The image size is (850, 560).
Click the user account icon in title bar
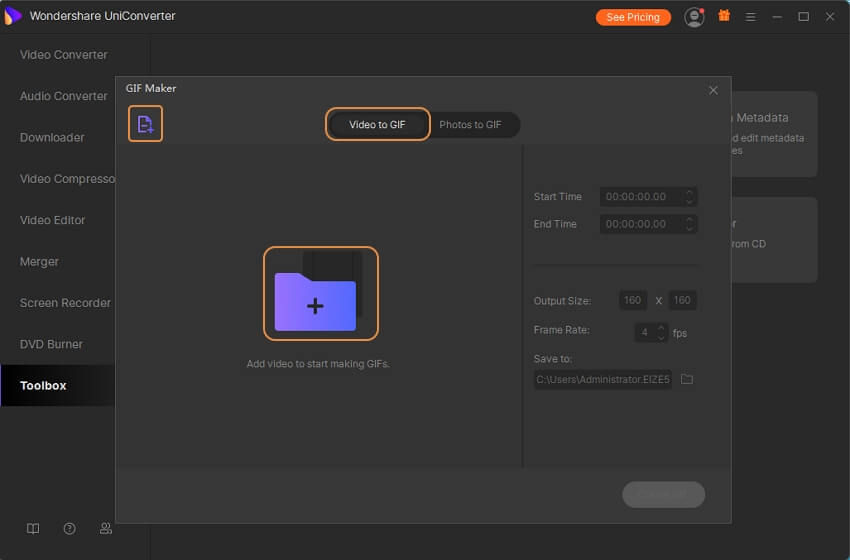(693, 17)
